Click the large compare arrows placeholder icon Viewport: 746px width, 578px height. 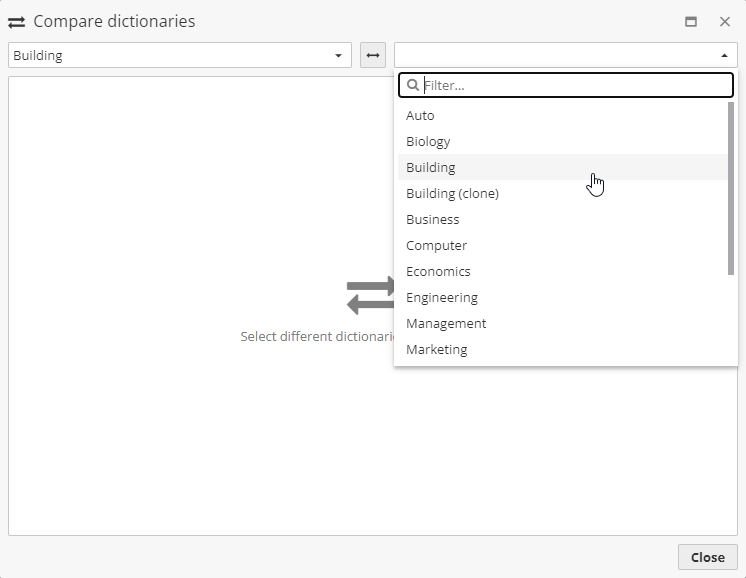[x=370, y=296]
